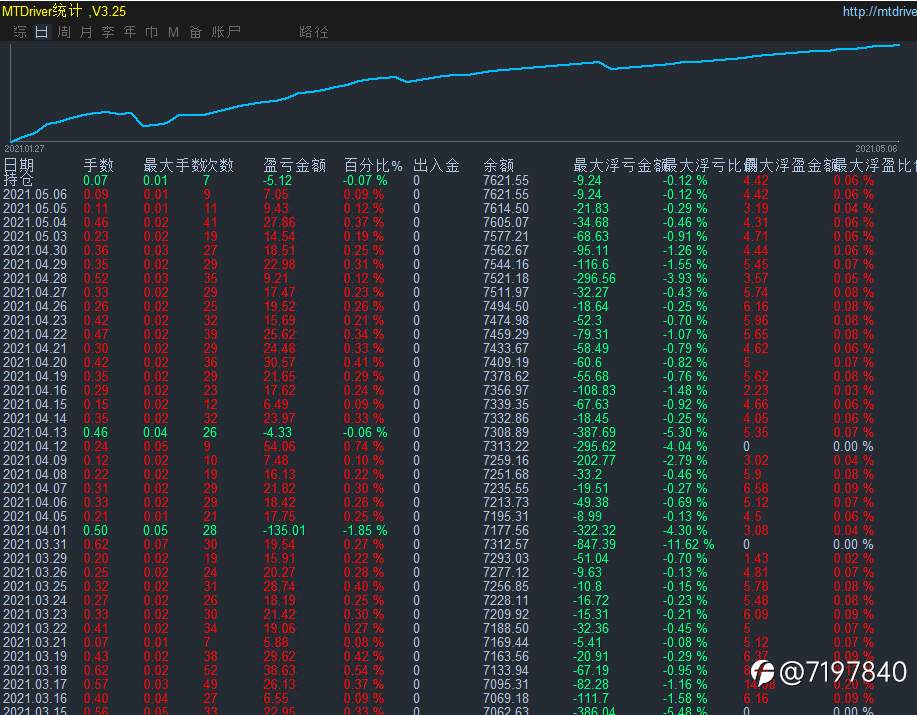The width and height of the screenshot is (917, 715).
Task: Open the 月 monthly statistics tab
Action: 85,32
